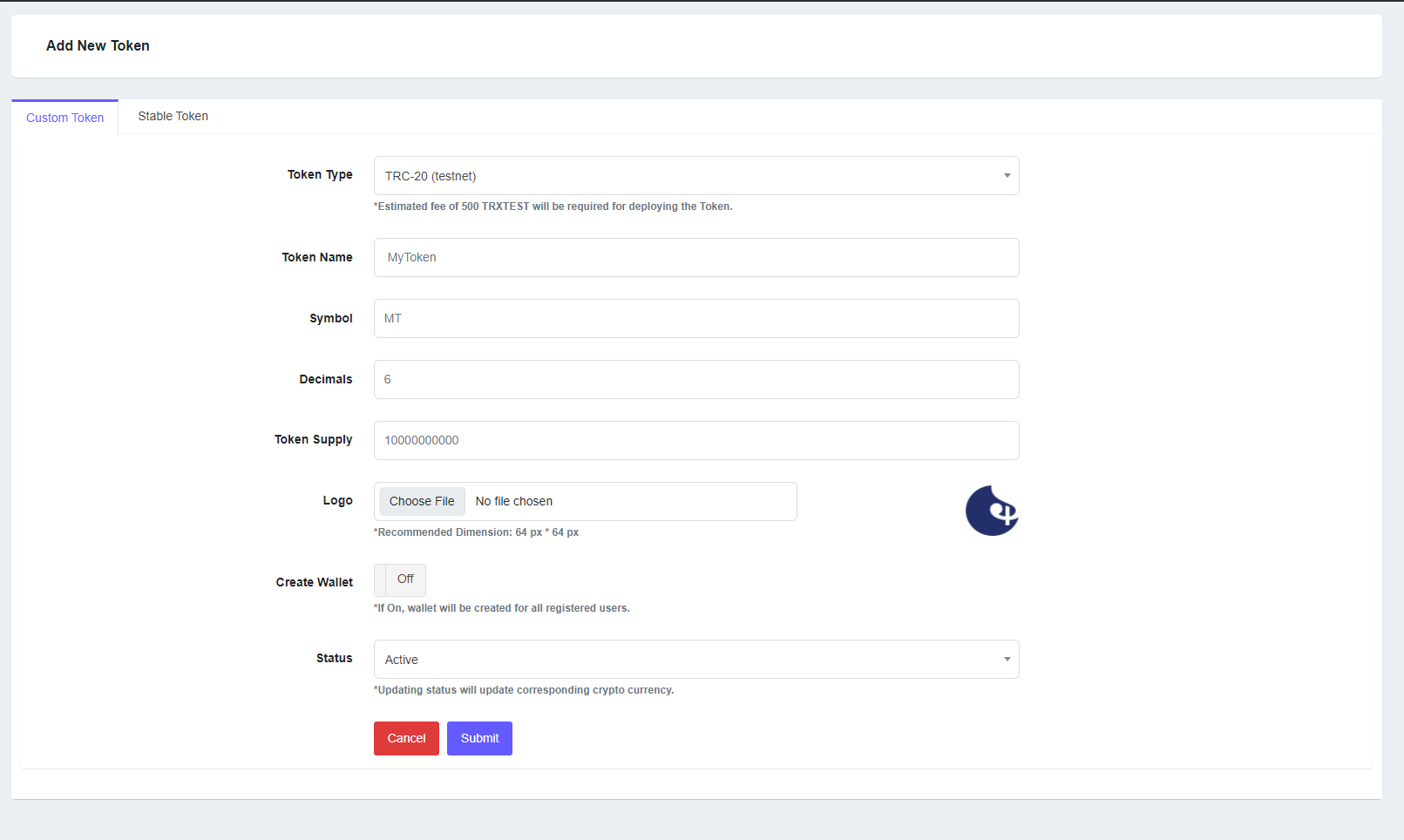Image resolution: width=1404 pixels, height=840 pixels.
Task: Switch to the Stable Token tab
Action: click(x=173, y=117)
